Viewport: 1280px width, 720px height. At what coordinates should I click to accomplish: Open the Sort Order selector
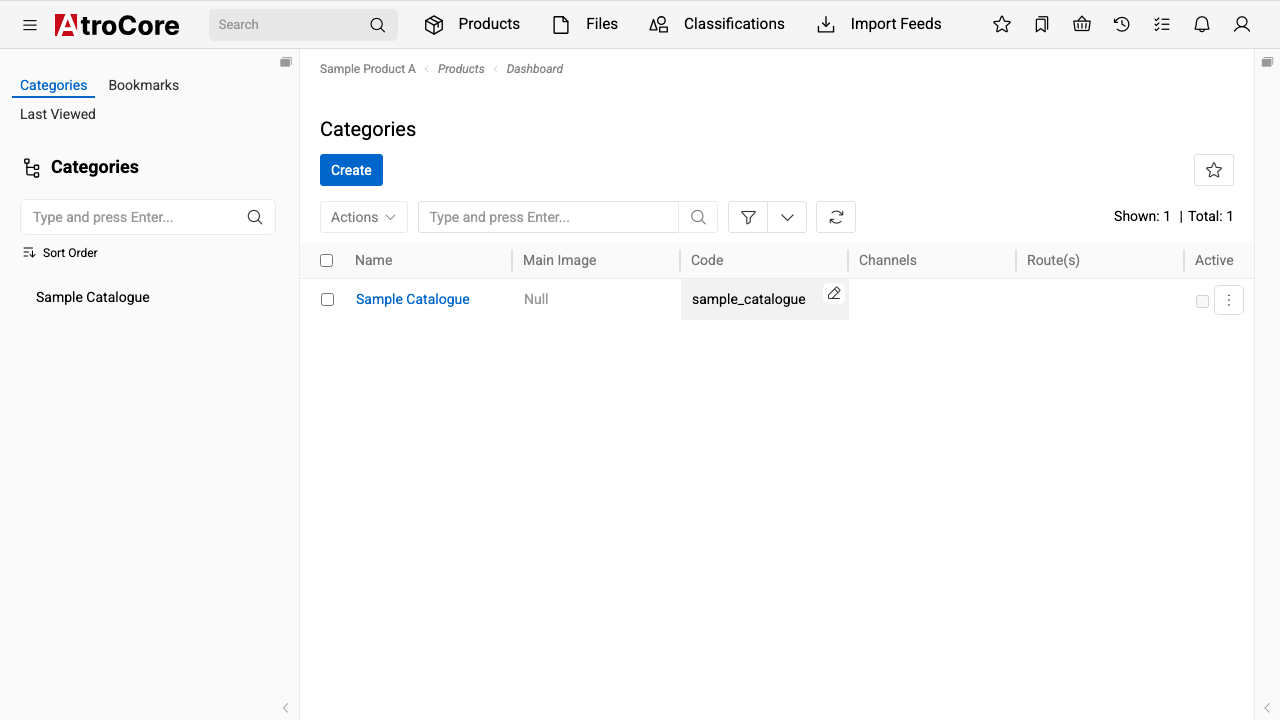click(x=60, y=253)
